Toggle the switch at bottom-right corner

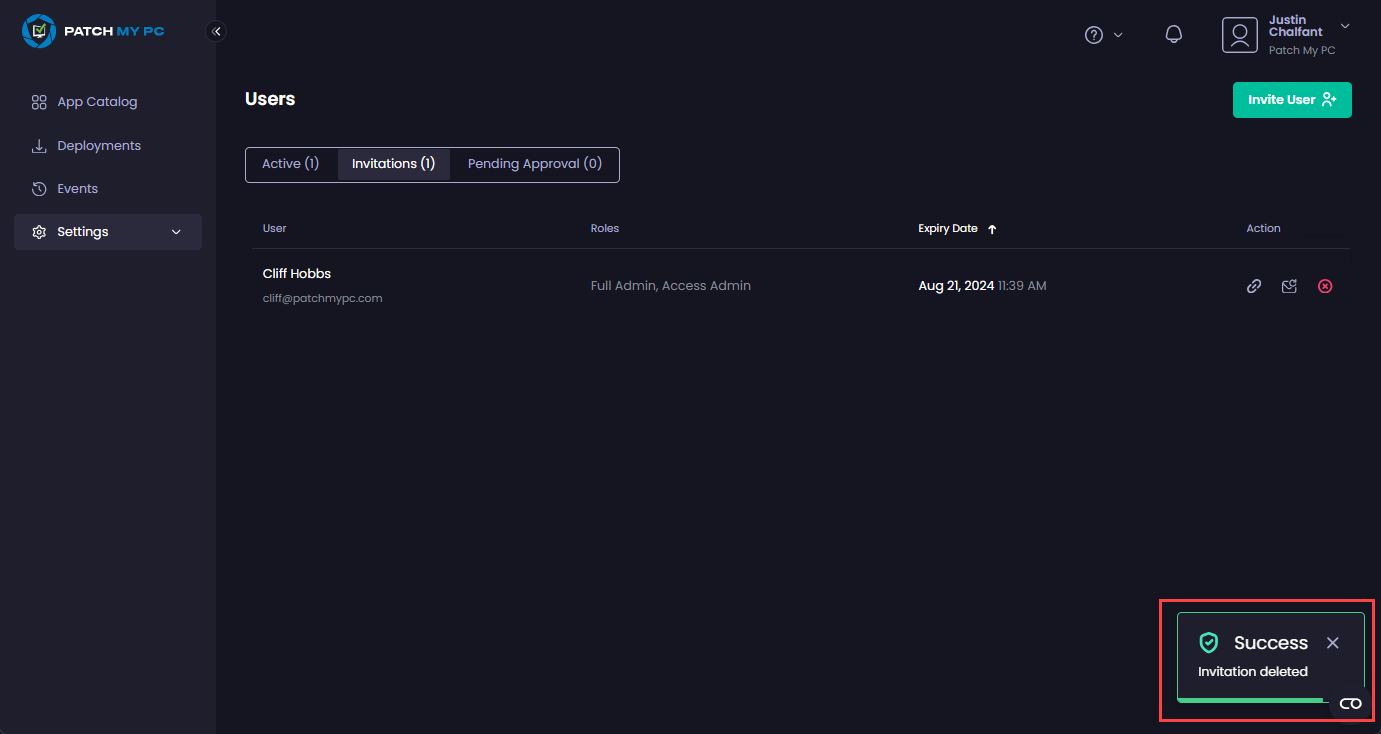tap(1350, 703)
